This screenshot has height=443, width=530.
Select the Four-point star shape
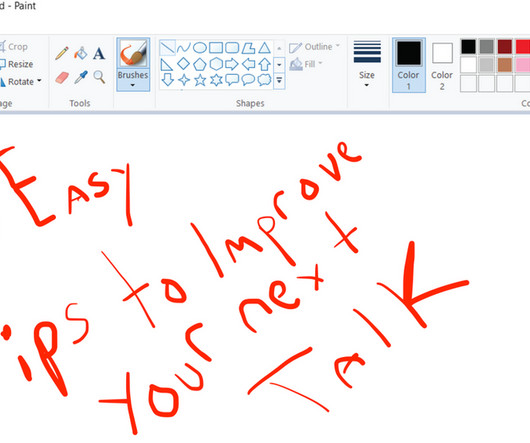coord(184,80)
